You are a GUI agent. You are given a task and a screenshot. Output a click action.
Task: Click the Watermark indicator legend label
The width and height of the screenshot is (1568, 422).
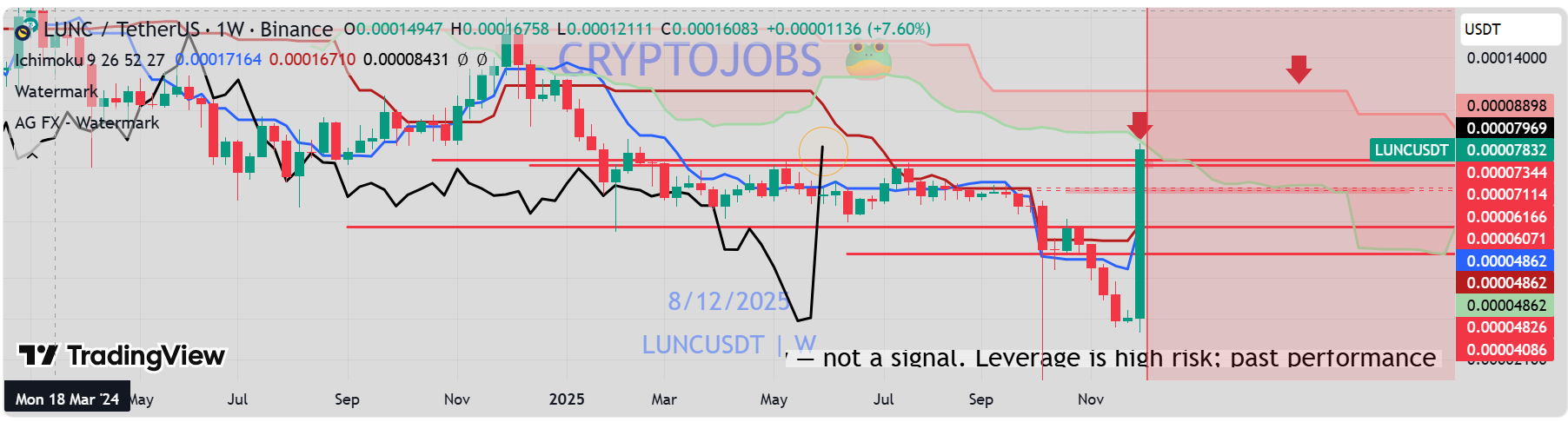56,91
